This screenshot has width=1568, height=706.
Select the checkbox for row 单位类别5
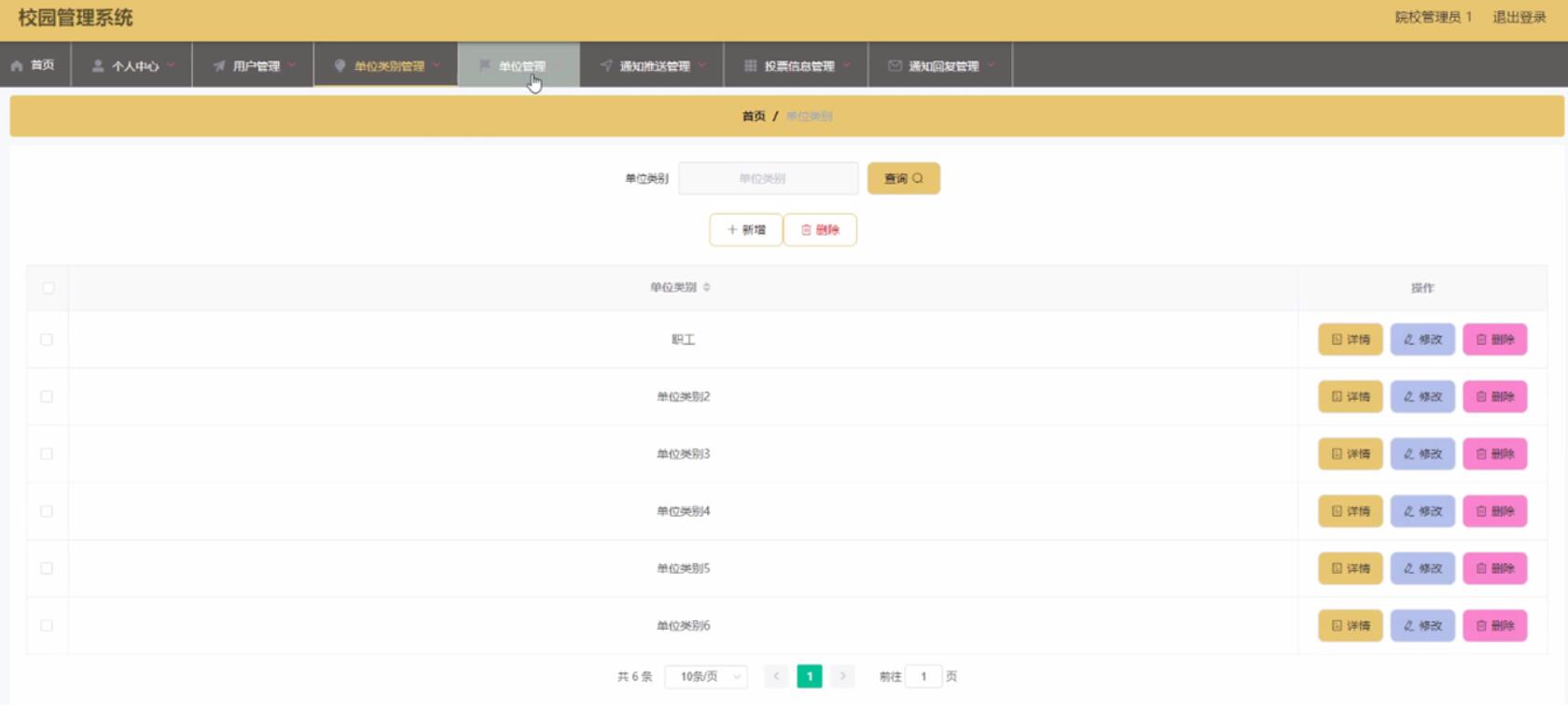coord(47,568)
